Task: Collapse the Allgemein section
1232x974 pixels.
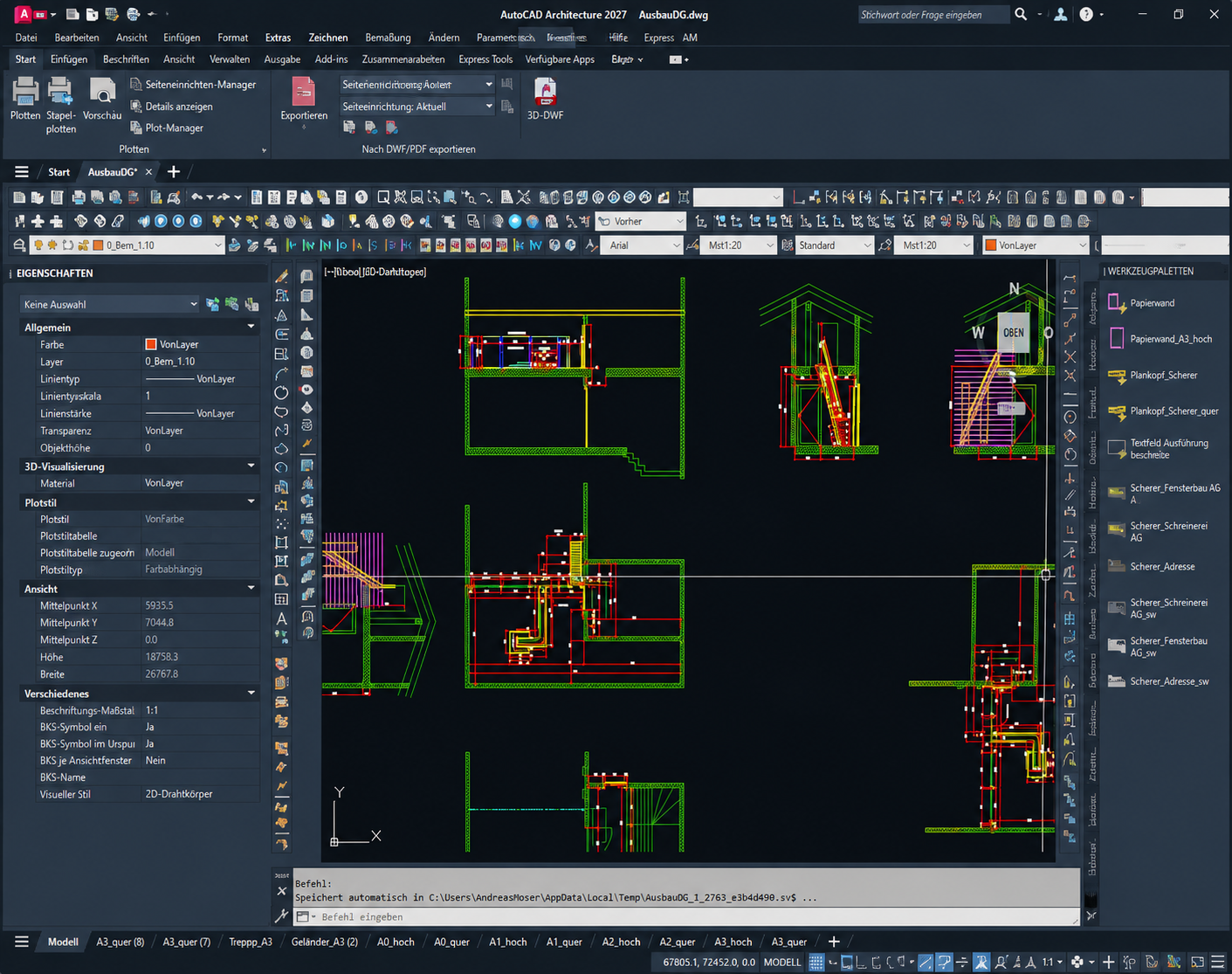Action: (251, 327)
